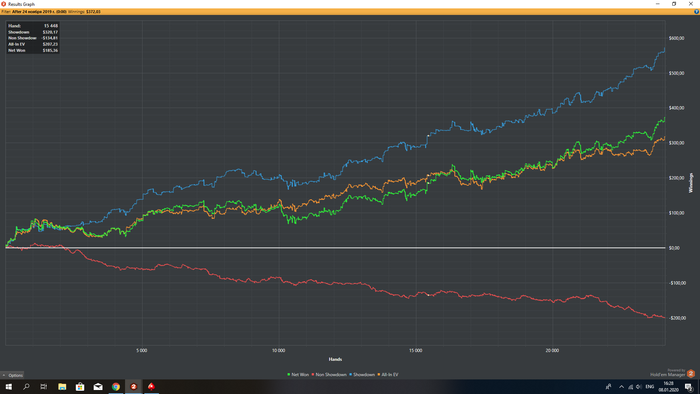This screenshot has height=394, width=700.
Task: Toggle the Net Won legend entry
Action: (x=298, y=375)
